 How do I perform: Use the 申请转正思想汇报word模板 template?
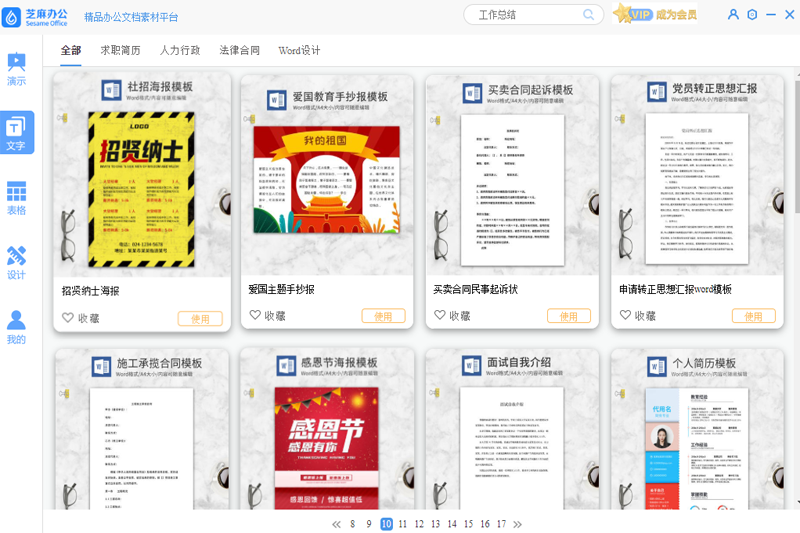tap(754, 316)
